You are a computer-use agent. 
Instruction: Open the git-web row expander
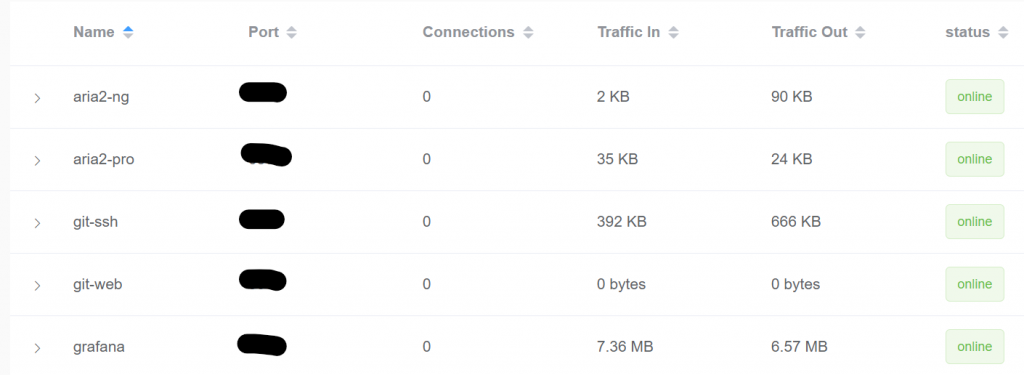pos(37,285)
